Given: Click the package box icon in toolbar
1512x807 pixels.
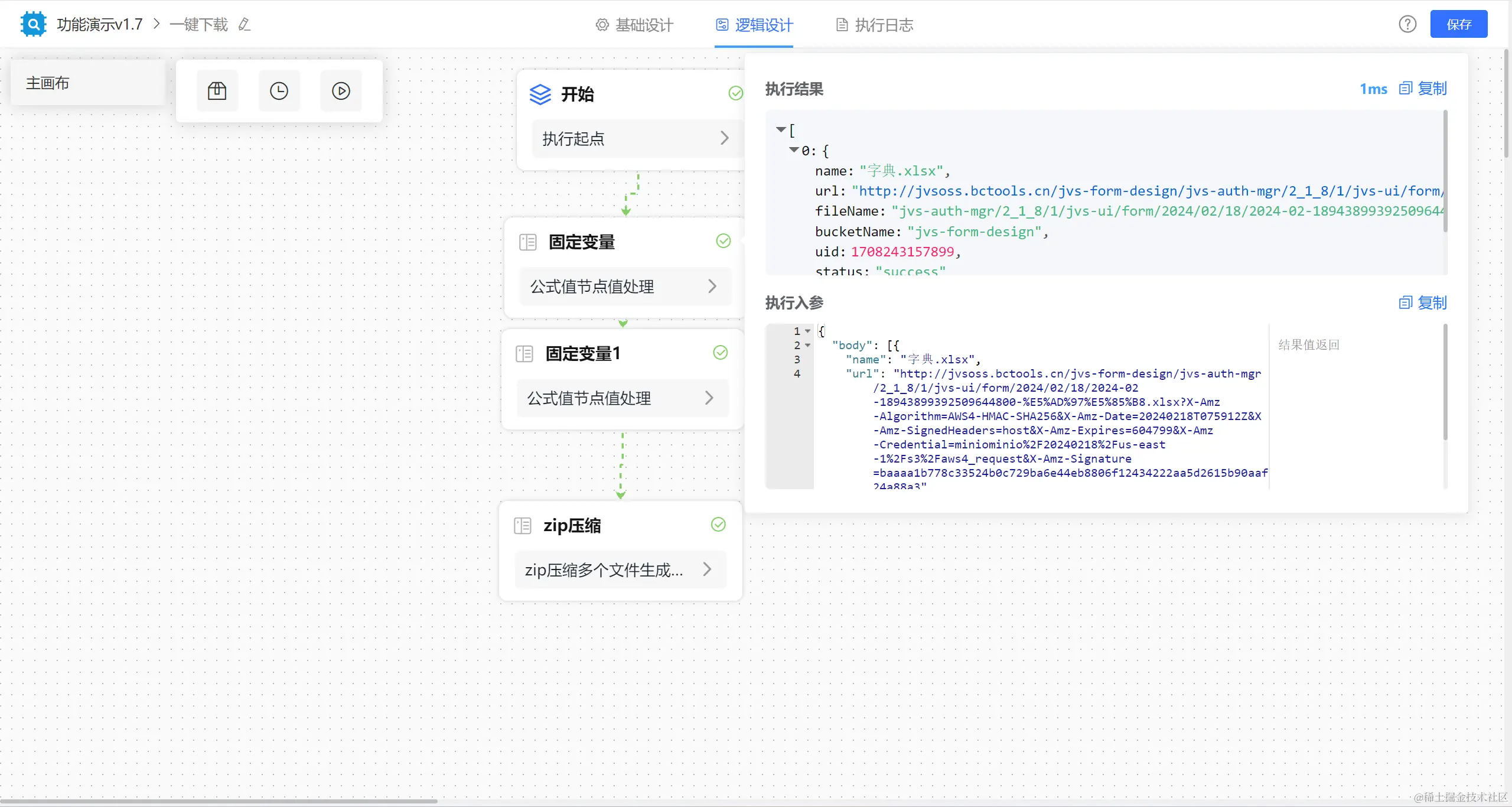Looking at the screenshot, I should tap(217, 90).
